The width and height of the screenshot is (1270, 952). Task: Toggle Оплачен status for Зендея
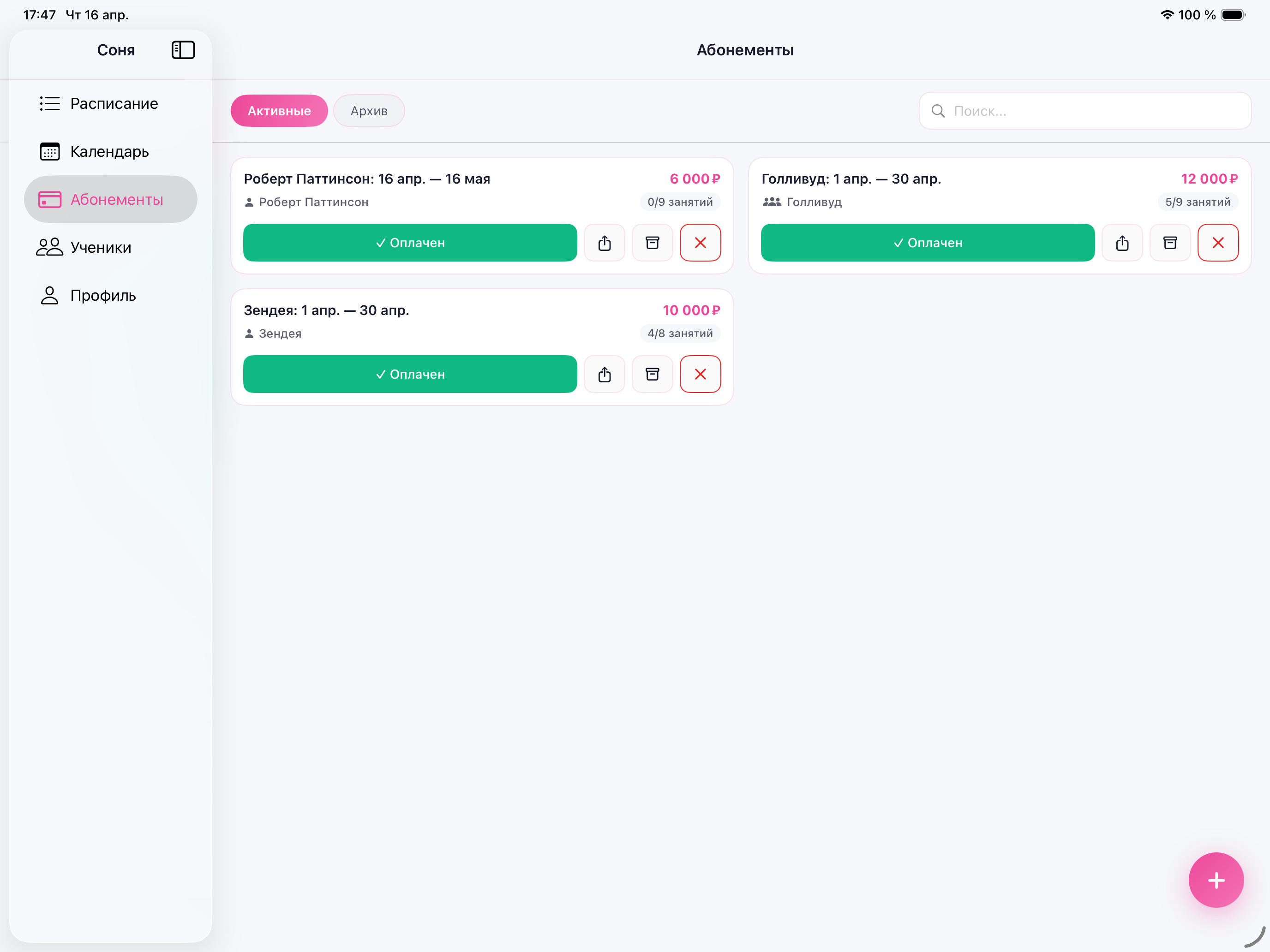click(410, 374)
